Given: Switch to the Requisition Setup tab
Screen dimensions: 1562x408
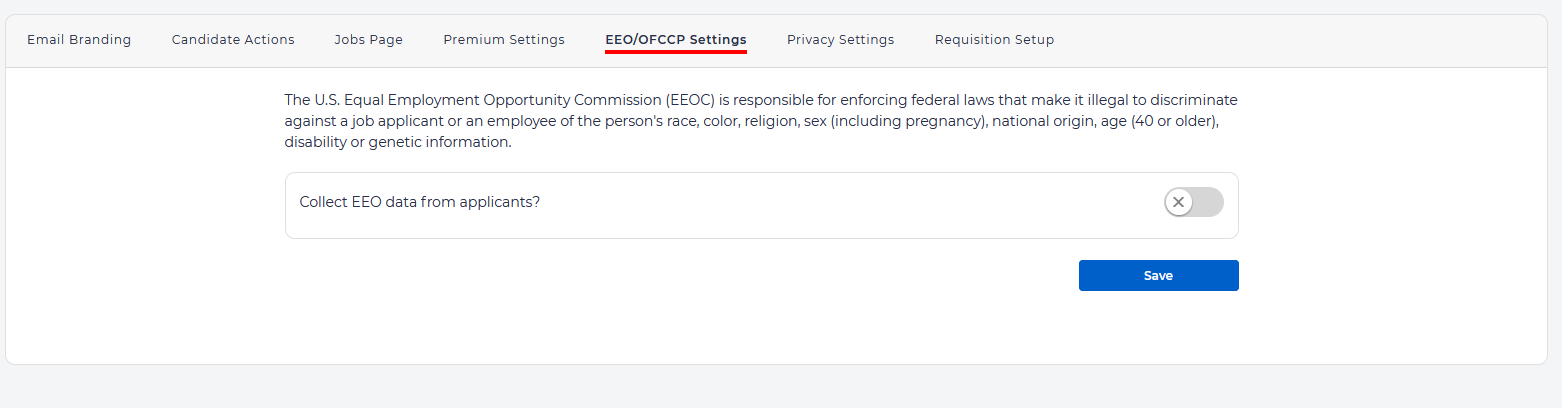Looking at the screenshot, I should tap(994, 40).
